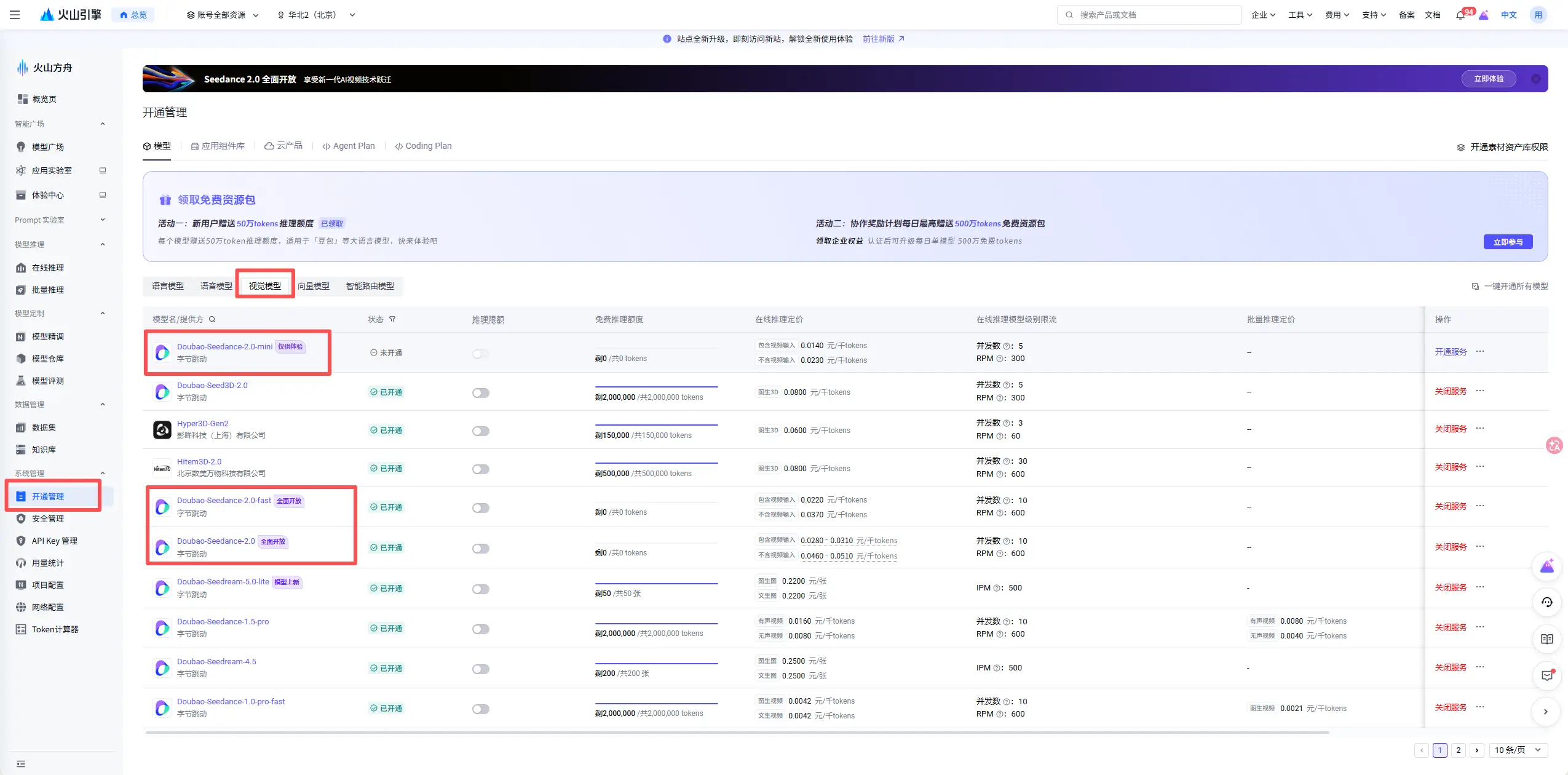1568x775 pixels.
Task: Open more actions for Hyper3D-Gen2 row
Action: tap(1480, 429)
